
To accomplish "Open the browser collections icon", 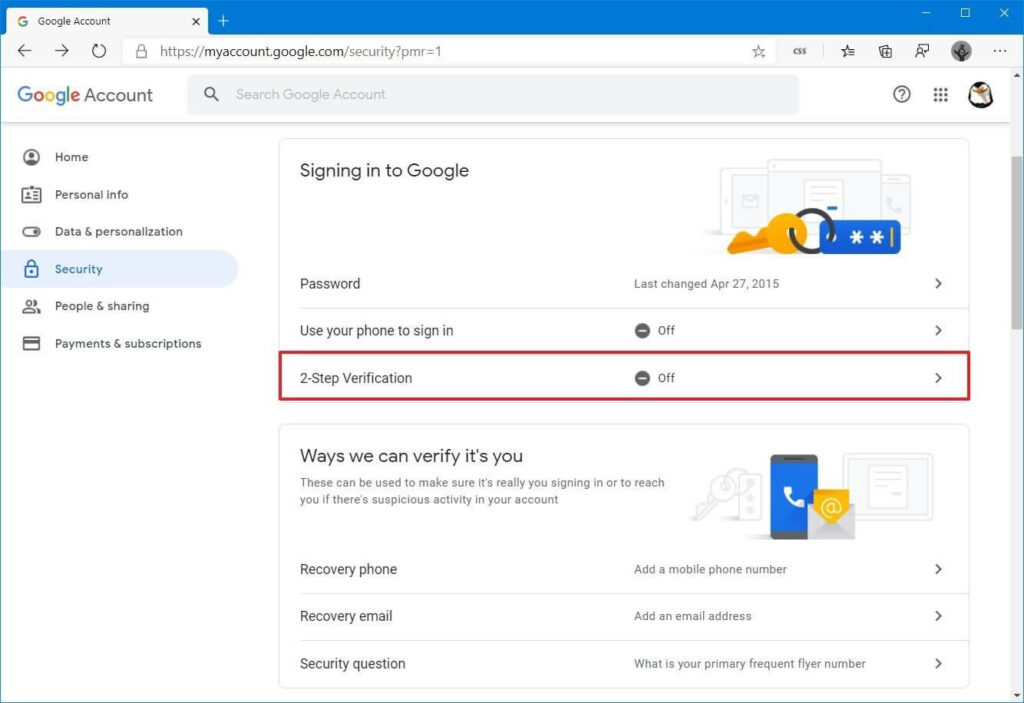I will [x=885, y=51].
